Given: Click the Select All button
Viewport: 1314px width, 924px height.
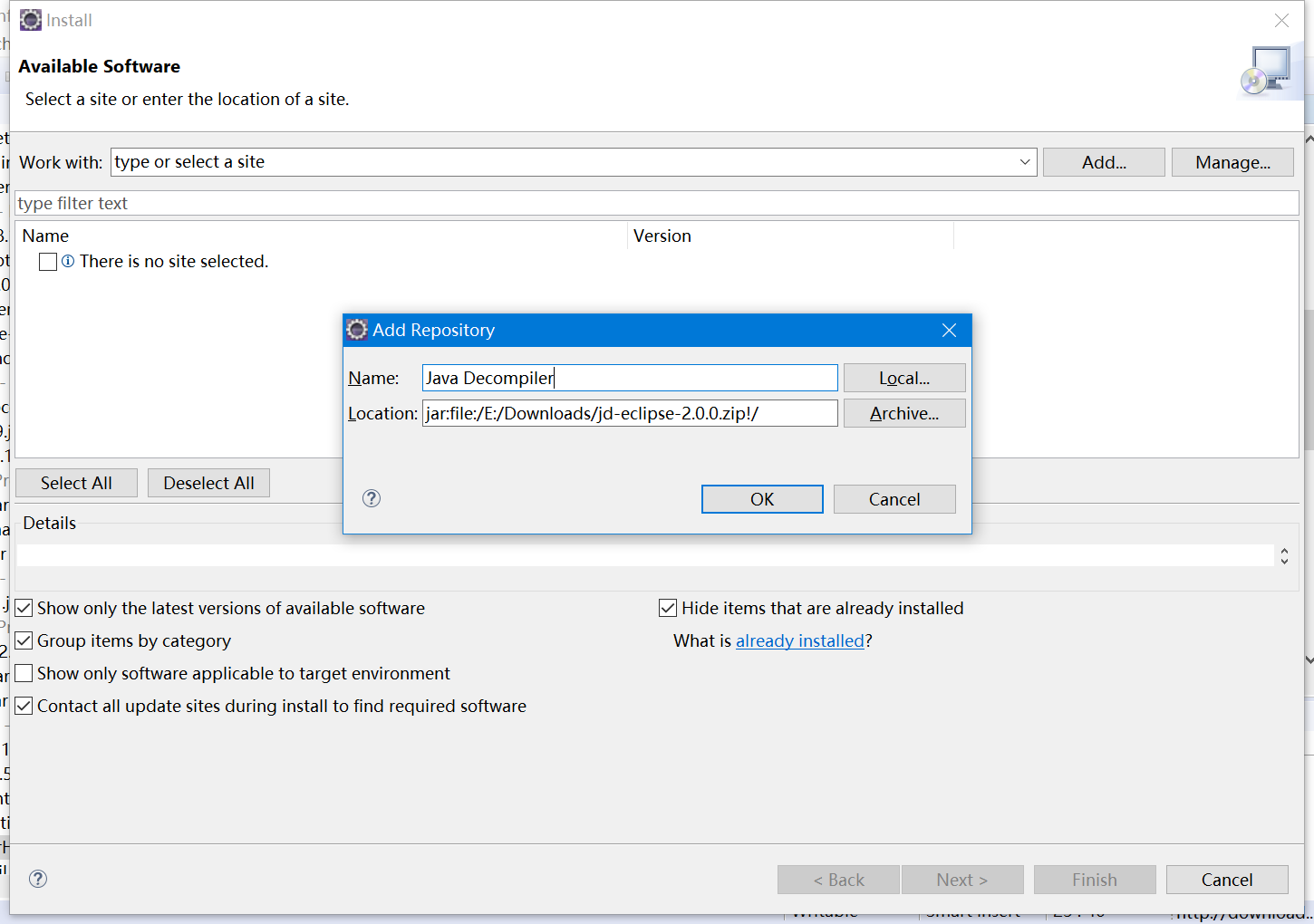Looking at the screenshot, I should 76,483.
